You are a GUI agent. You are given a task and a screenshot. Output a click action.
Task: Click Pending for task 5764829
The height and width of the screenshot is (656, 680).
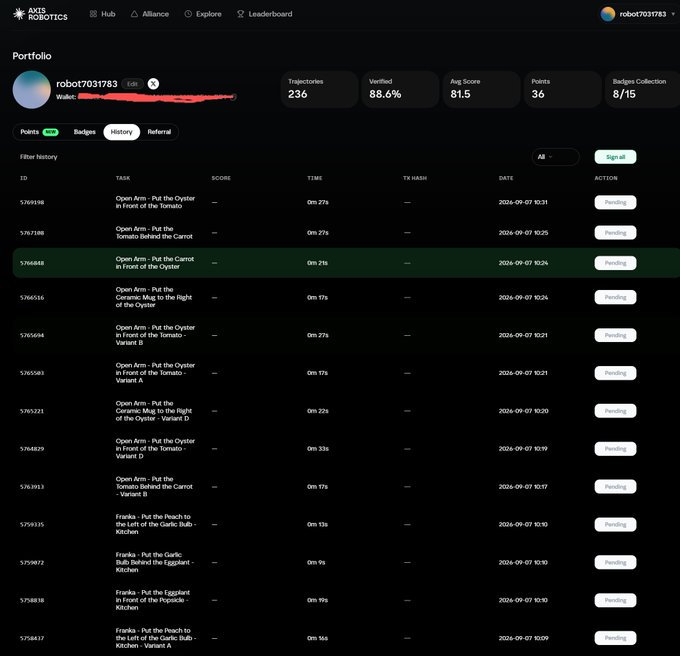click(615, 449)
